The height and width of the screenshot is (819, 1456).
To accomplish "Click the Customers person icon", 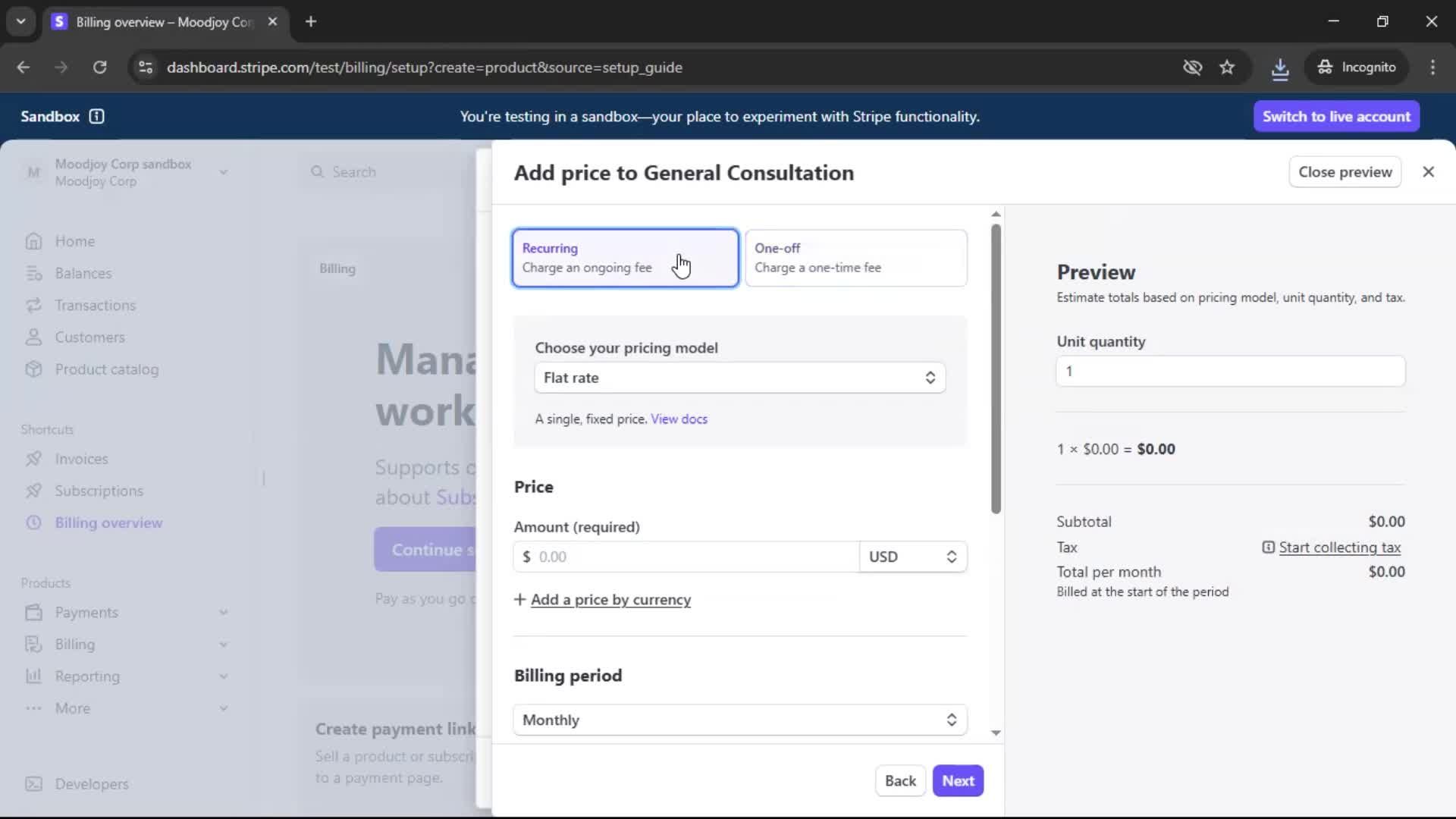I will [x=33, y=337].
